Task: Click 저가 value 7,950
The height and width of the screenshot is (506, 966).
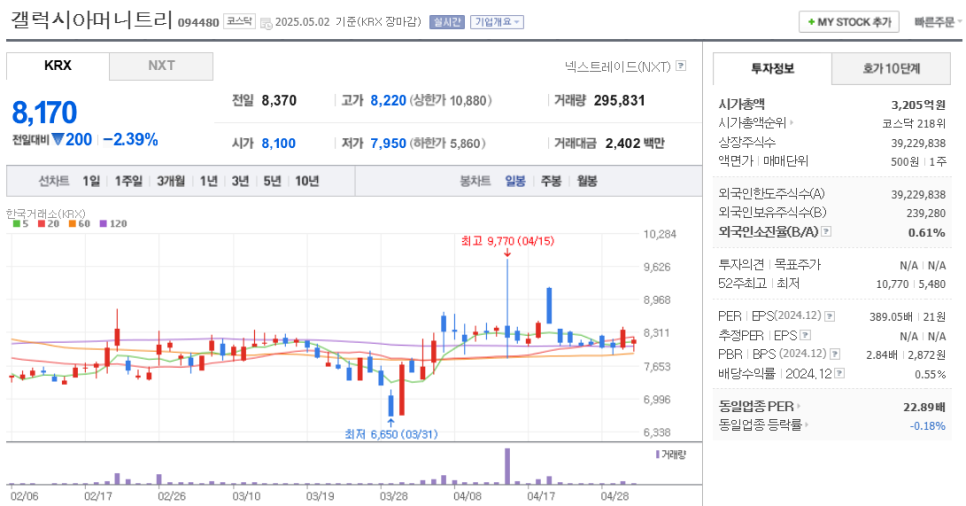Action: 388,144
